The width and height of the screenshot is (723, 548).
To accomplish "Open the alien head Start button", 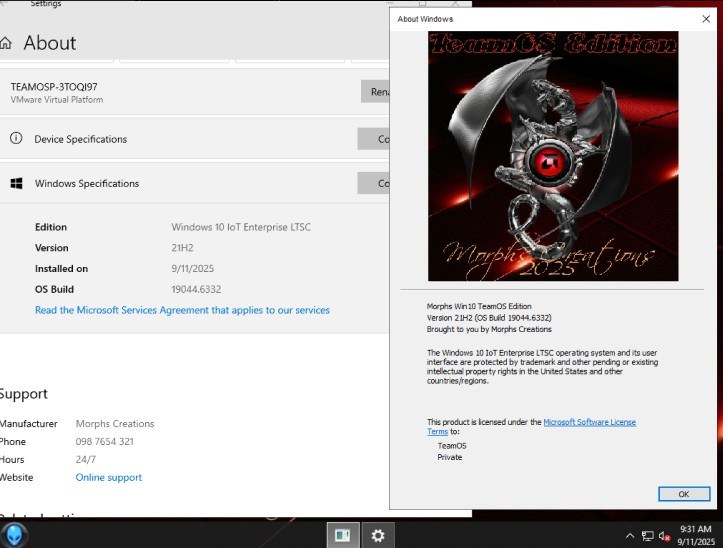I will [14, 536].
